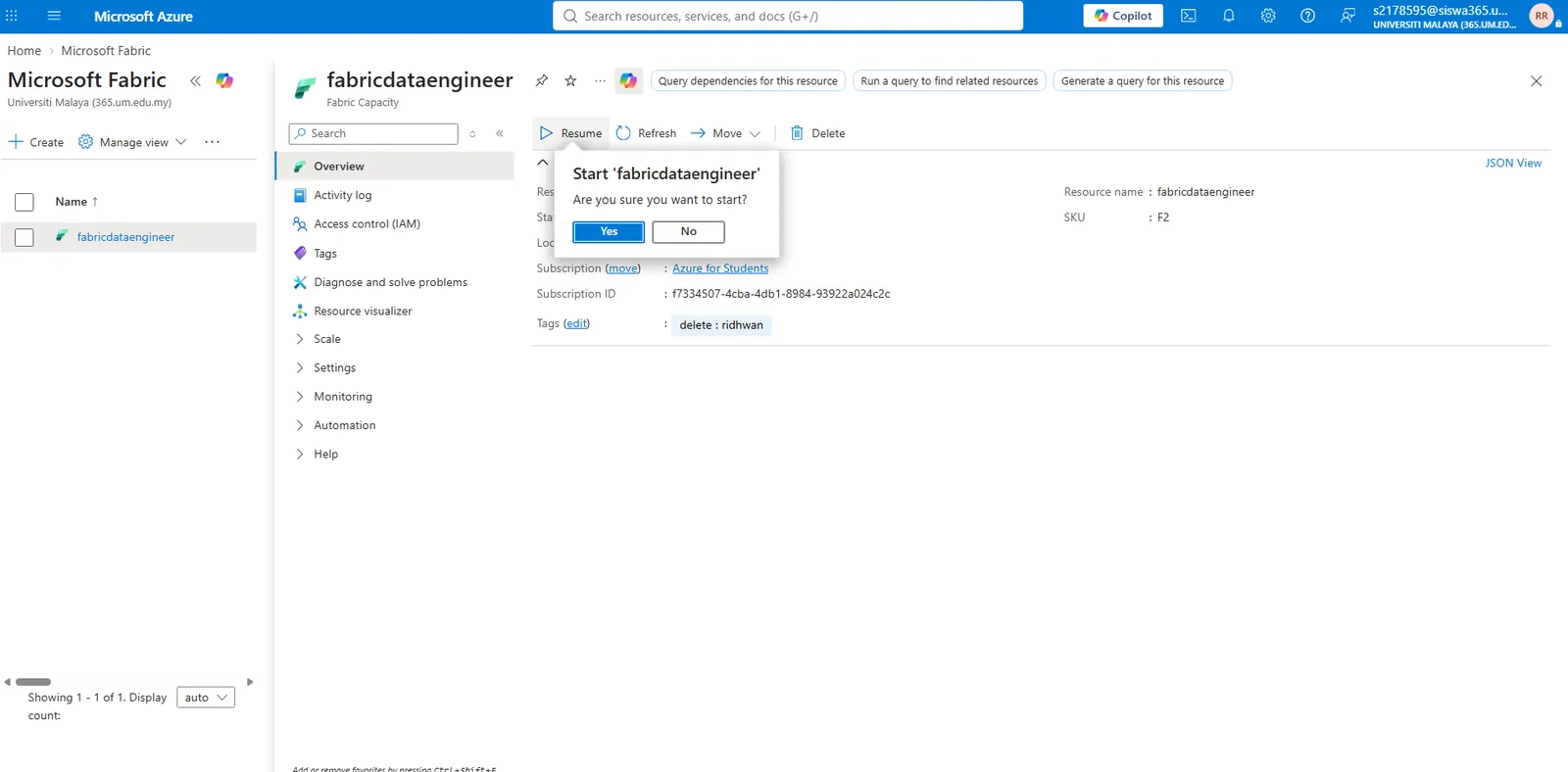Image resolution: width=1568 pixels, height=772 pixels.
Task: Select all rows checkbox in Name header
Action: tap(24, 202)
